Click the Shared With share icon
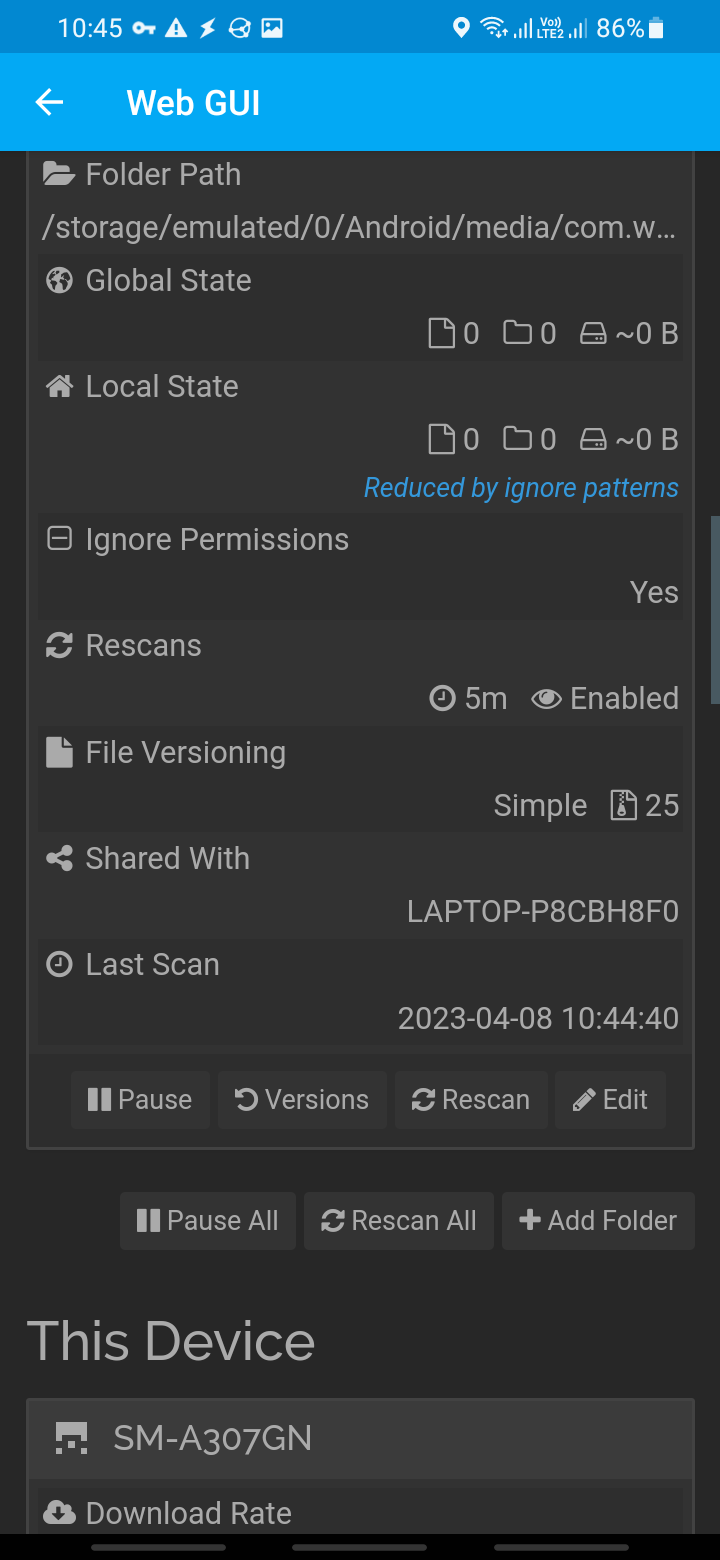This screenshot has width=720, height=1560. coord(59,858)
